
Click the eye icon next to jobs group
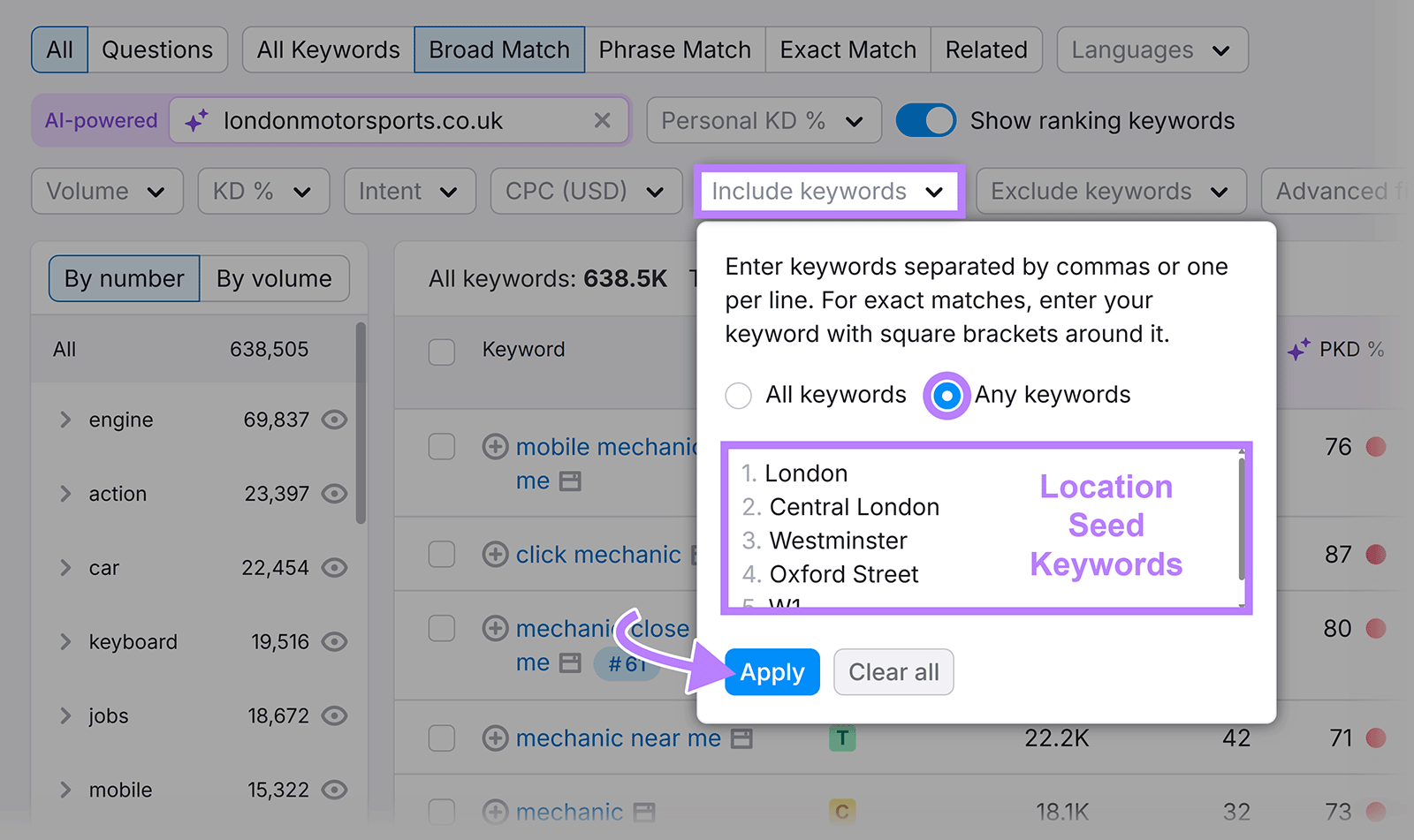pos(334,716)
